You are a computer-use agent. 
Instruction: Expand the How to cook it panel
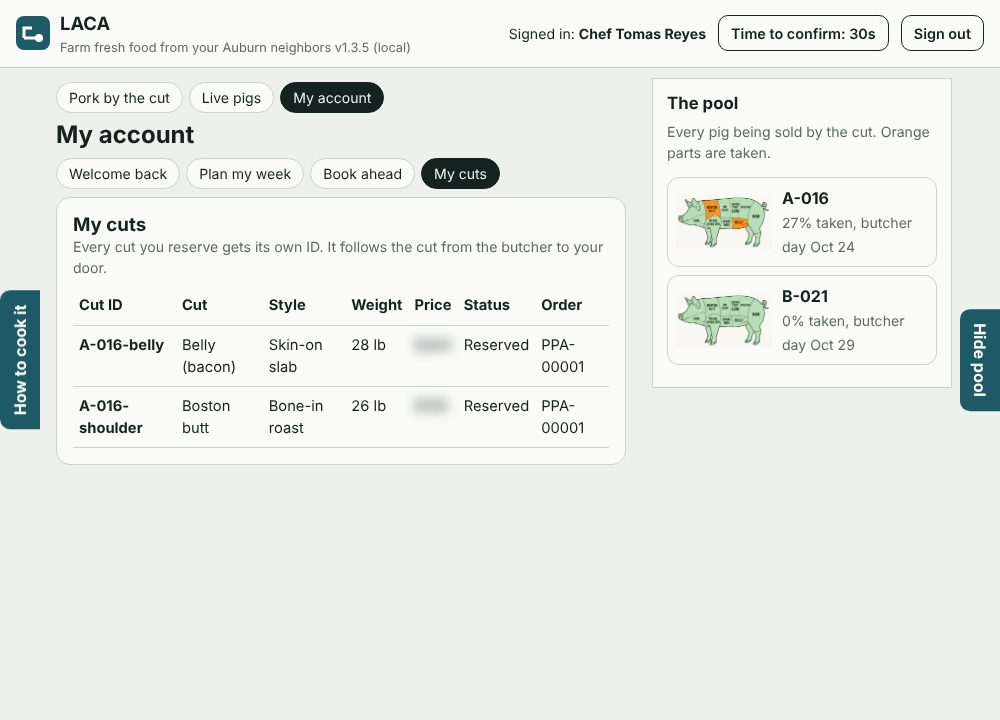(x=20, y=360)
